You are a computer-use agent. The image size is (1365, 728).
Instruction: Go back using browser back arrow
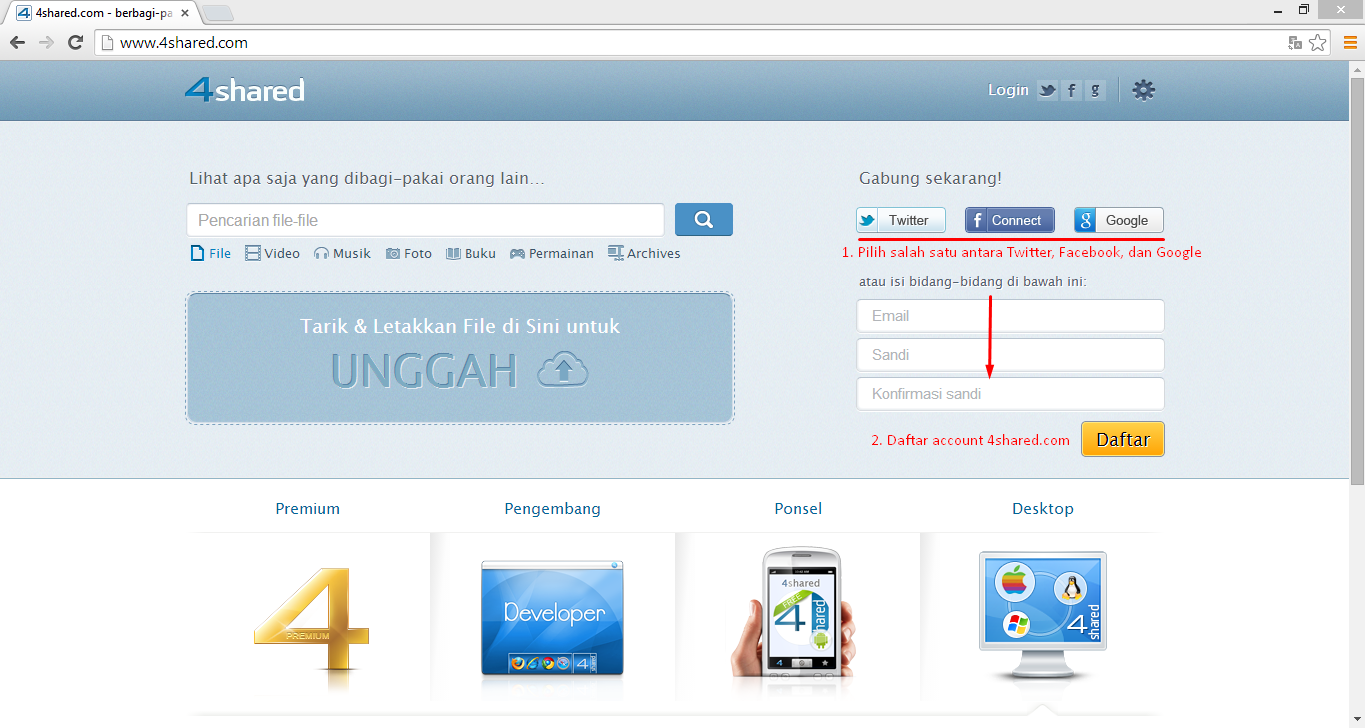(17, 42)
